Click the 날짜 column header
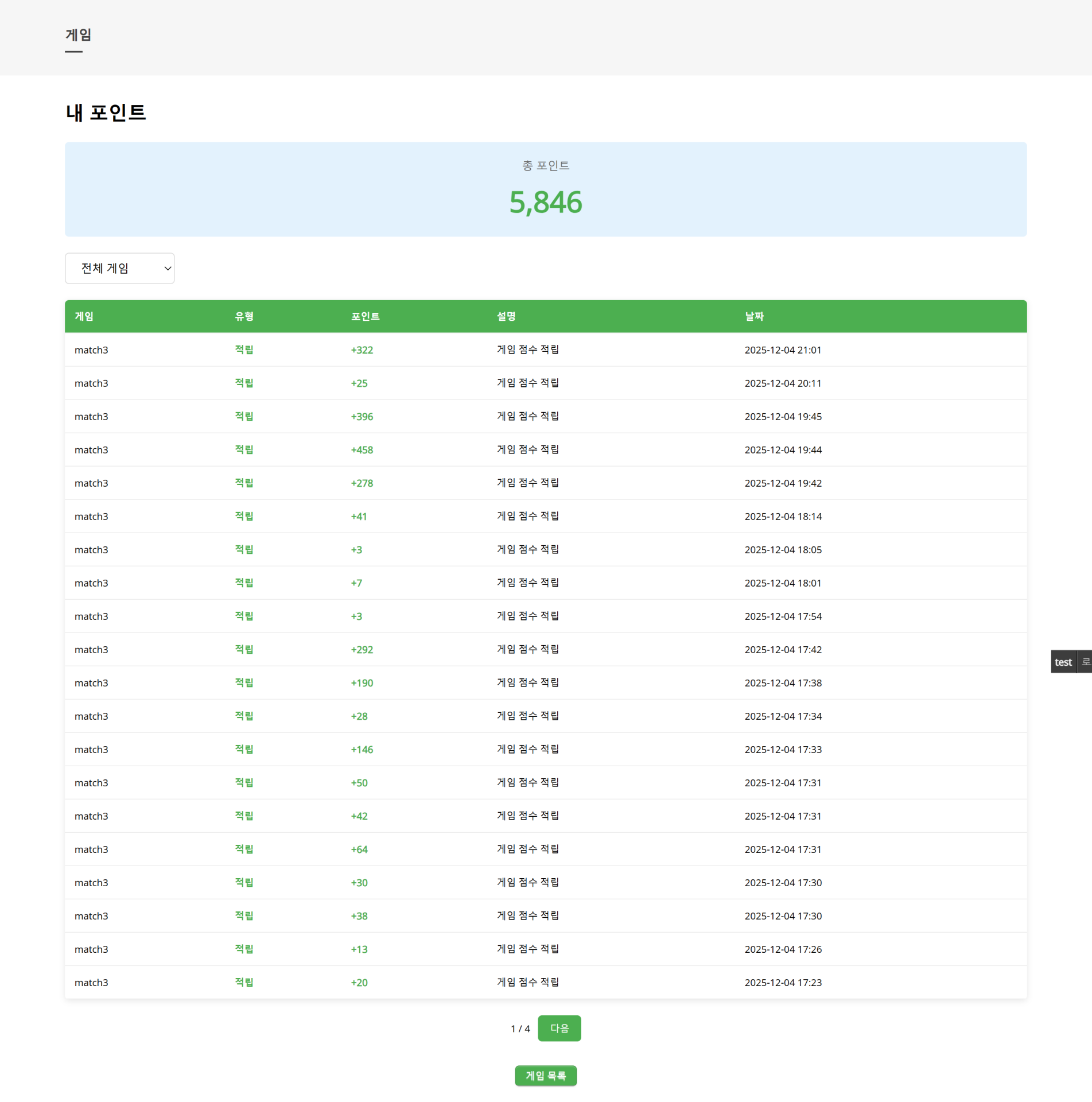This screenshot has width=1092, height=1102. pyautogui.click(x=753, y=316)
